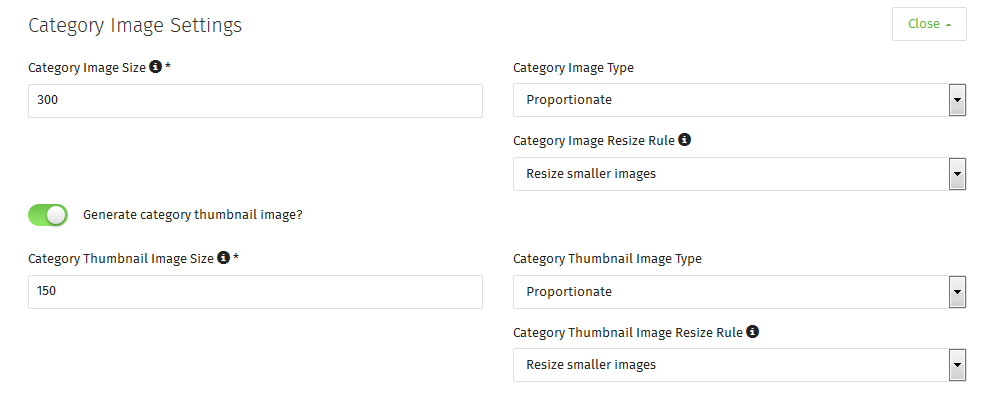Expand the Category Thumbnail Image Resize Rule dropdown
The width and height of the screenshot is (995, 402).
[739, 365]
